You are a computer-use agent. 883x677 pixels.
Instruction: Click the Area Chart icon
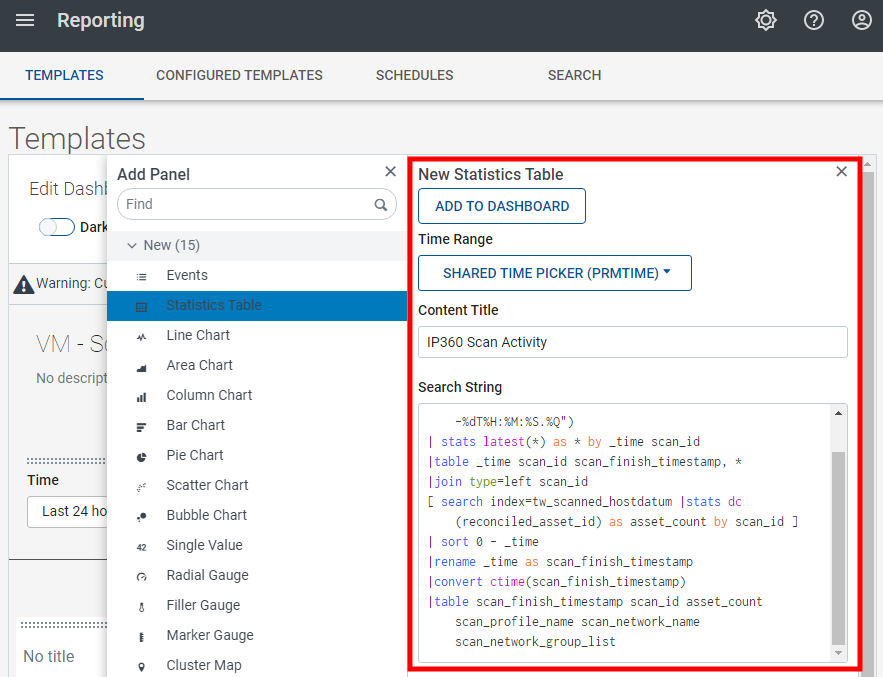141,367
